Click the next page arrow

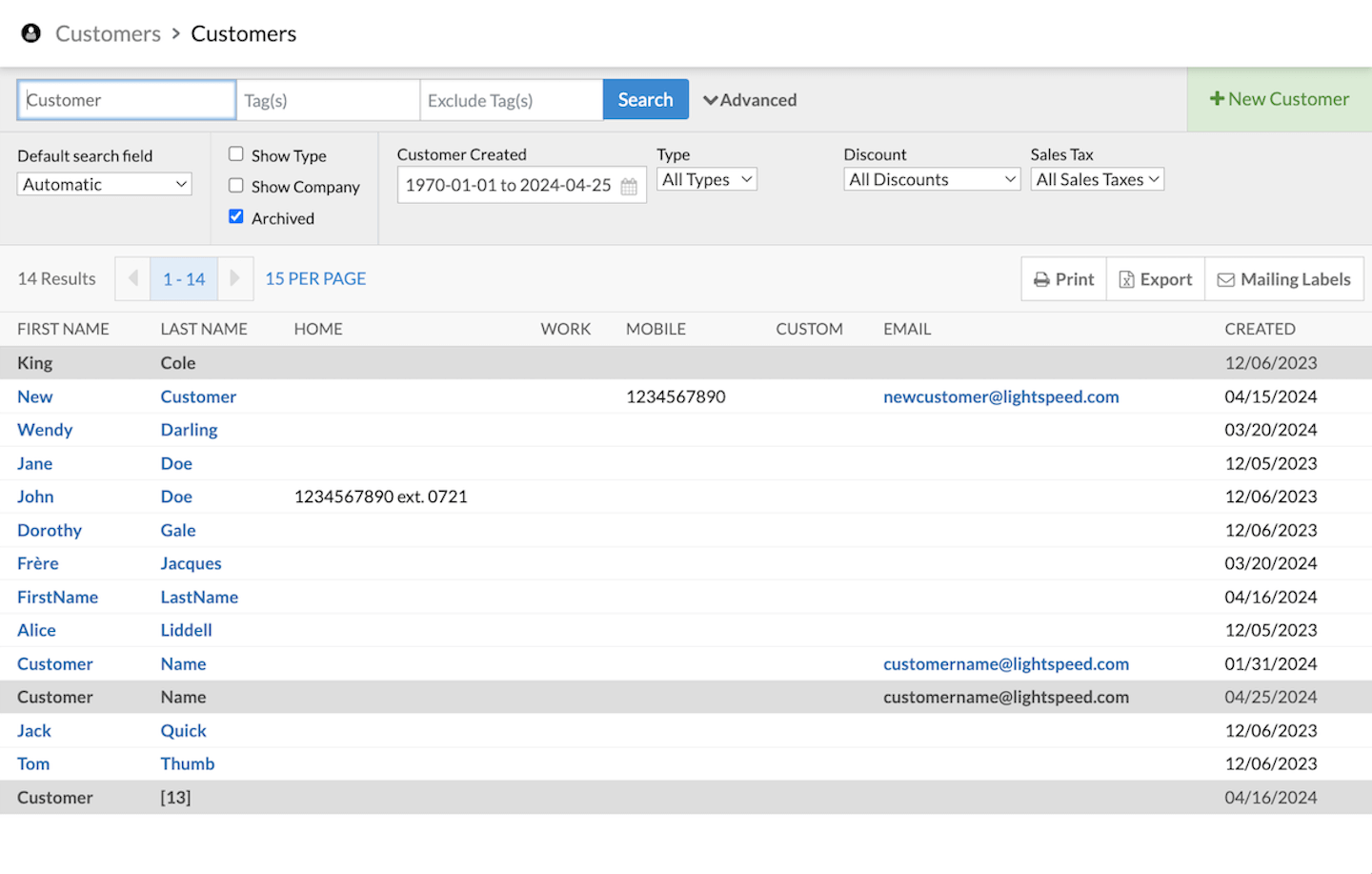(235, 278)
